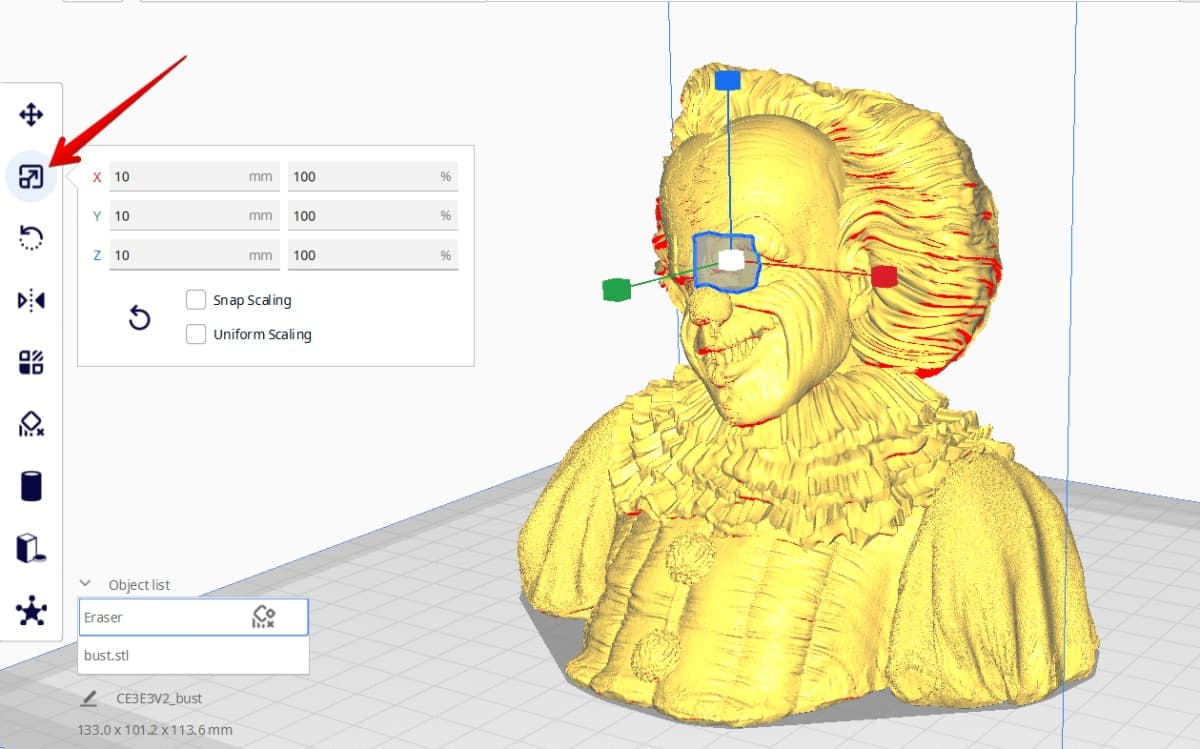This screenshot has height=749, width=1200.
Task: Click the CE3E3V2_bust job name
Action: point(159,698)
